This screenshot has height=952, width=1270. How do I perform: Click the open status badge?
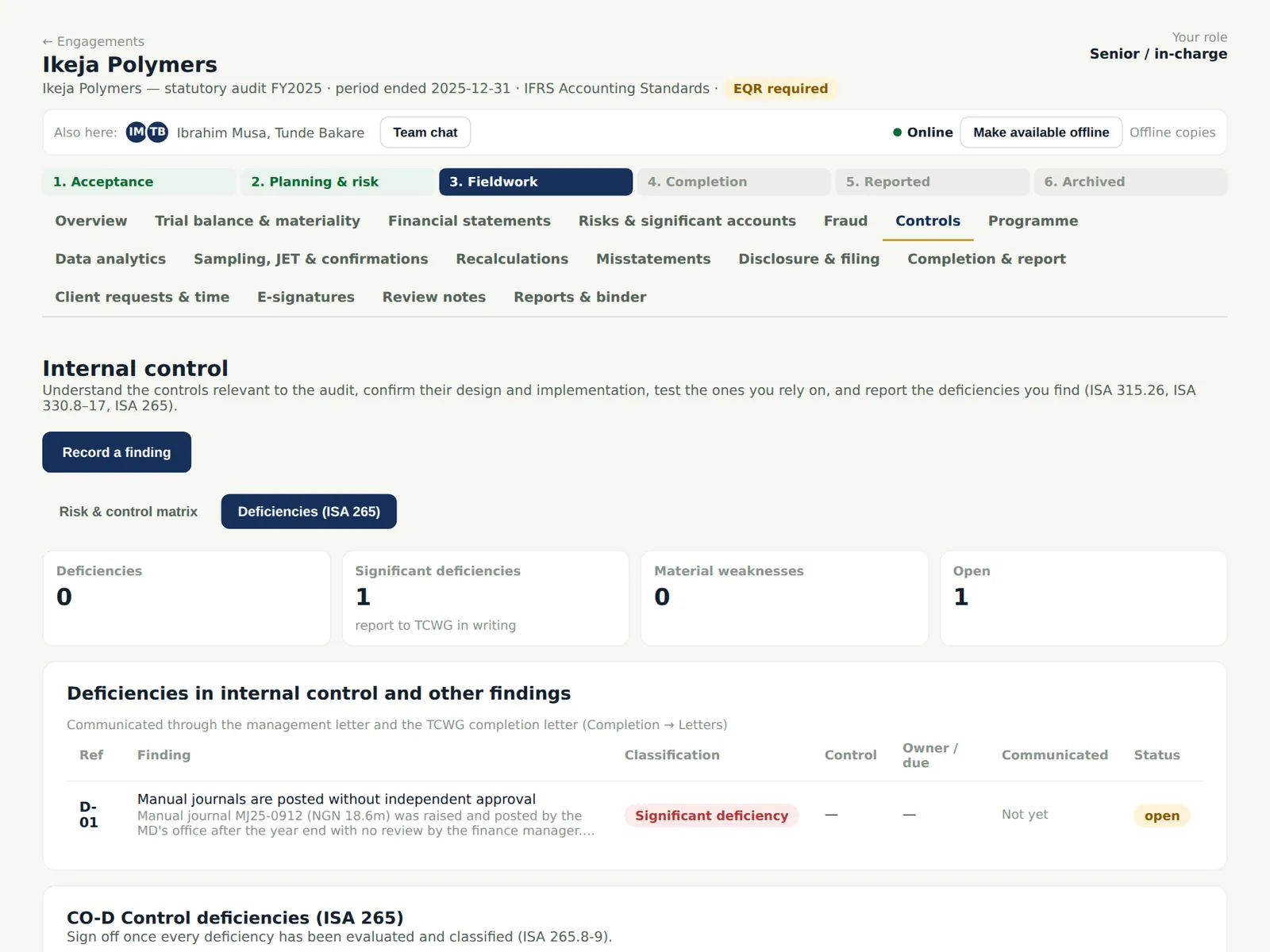(1161, 816)
